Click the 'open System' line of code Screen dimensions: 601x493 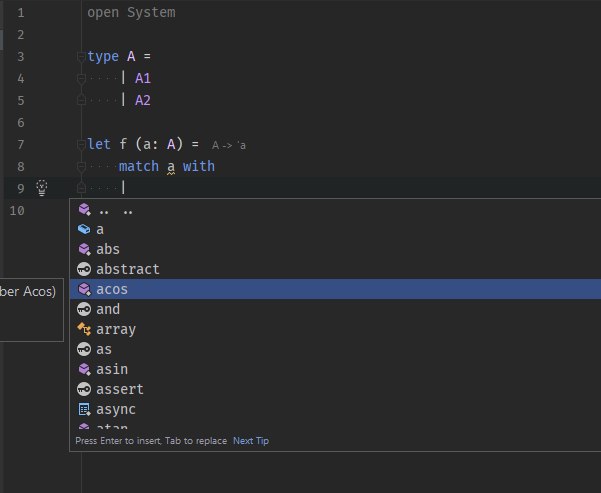click(x=131, y=13)
